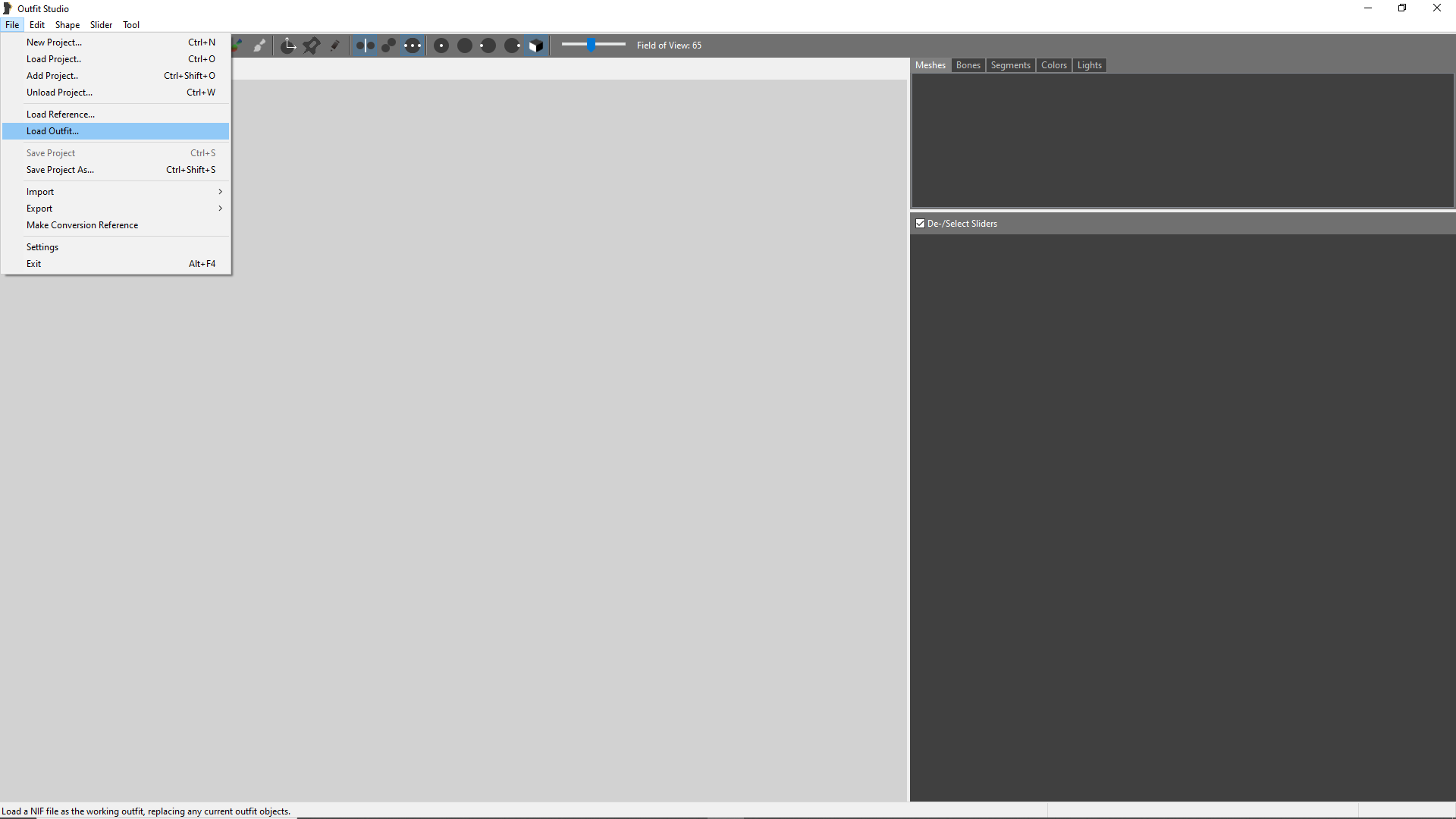
Task: Switch to the Bones tab
Action: pos(968,65)
